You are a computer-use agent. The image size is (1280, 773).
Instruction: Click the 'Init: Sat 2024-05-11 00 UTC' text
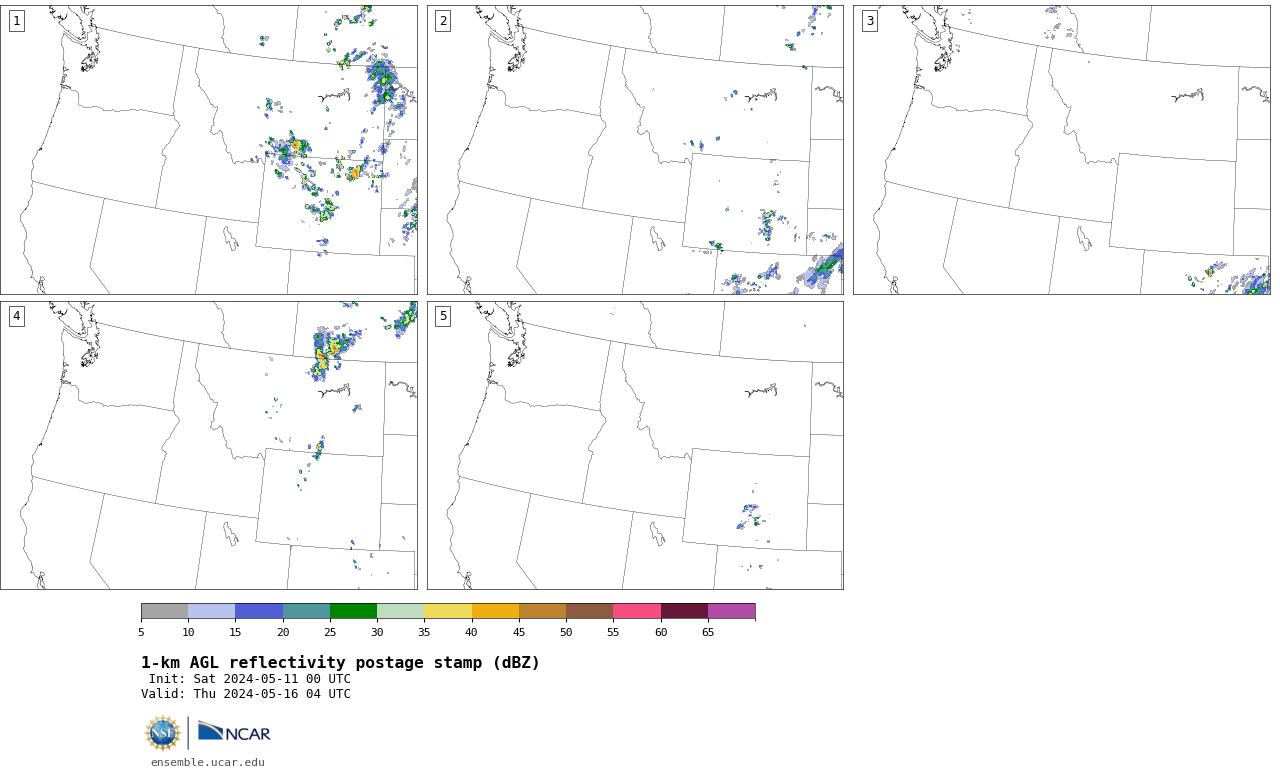tap(250, 679)
